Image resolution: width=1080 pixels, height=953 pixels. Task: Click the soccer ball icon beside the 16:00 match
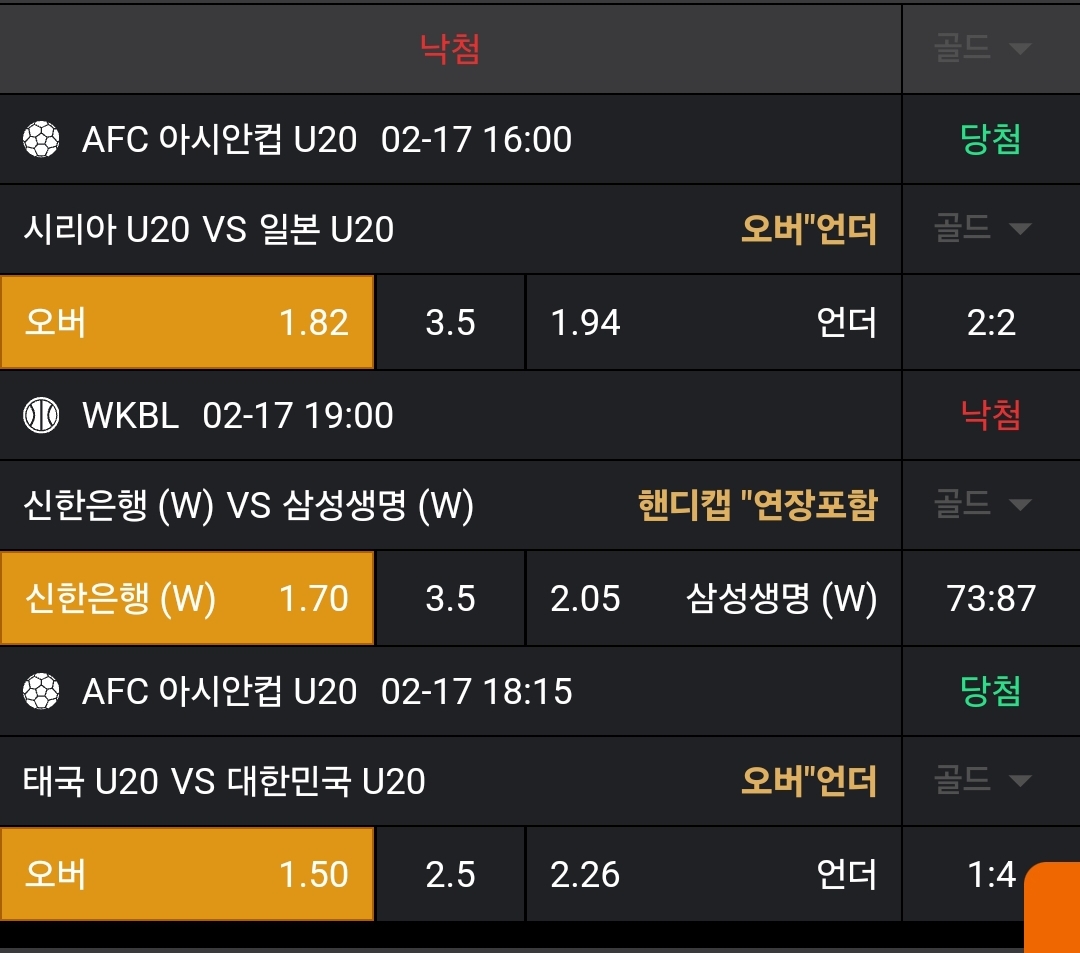click(41, 140)
